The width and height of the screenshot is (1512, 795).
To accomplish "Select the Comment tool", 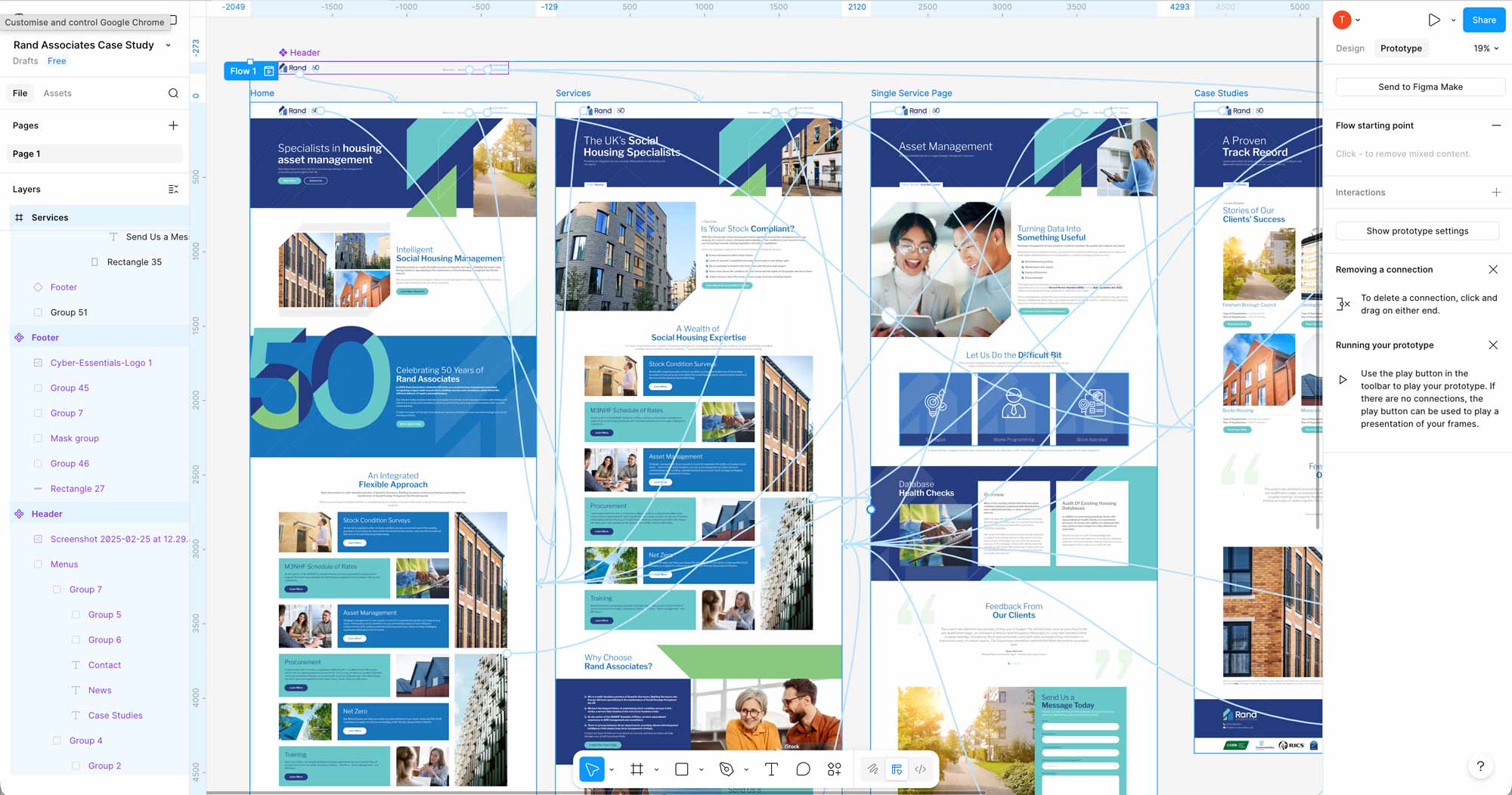I will [803, 769].
